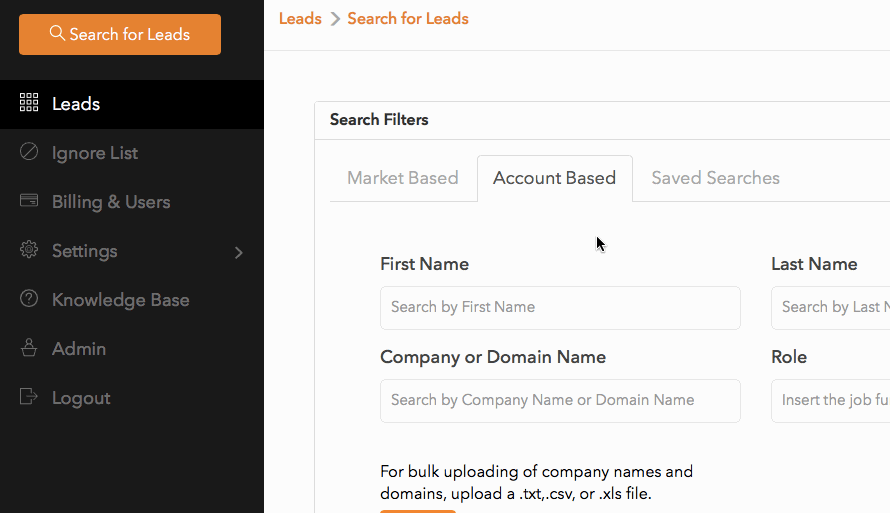The height and width of the screenshot is (513, 890).
Task: Select the Account Based tab
Action: click(x=555, y=178)
